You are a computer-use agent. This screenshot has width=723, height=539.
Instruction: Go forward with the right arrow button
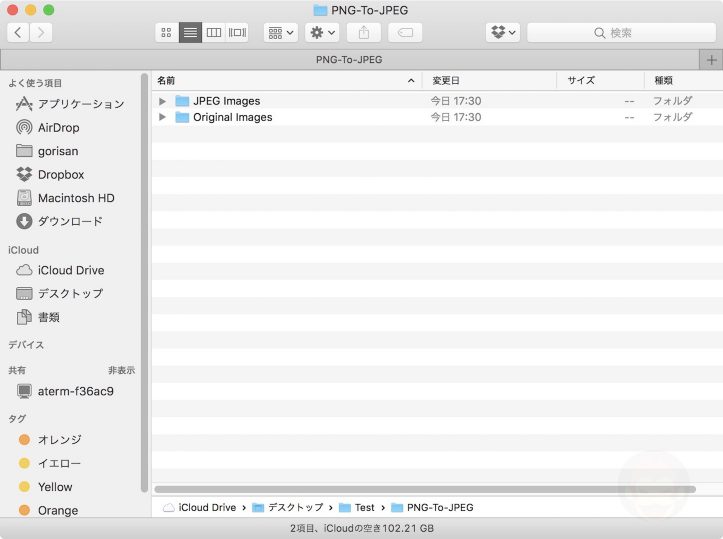tap(41, 33)
